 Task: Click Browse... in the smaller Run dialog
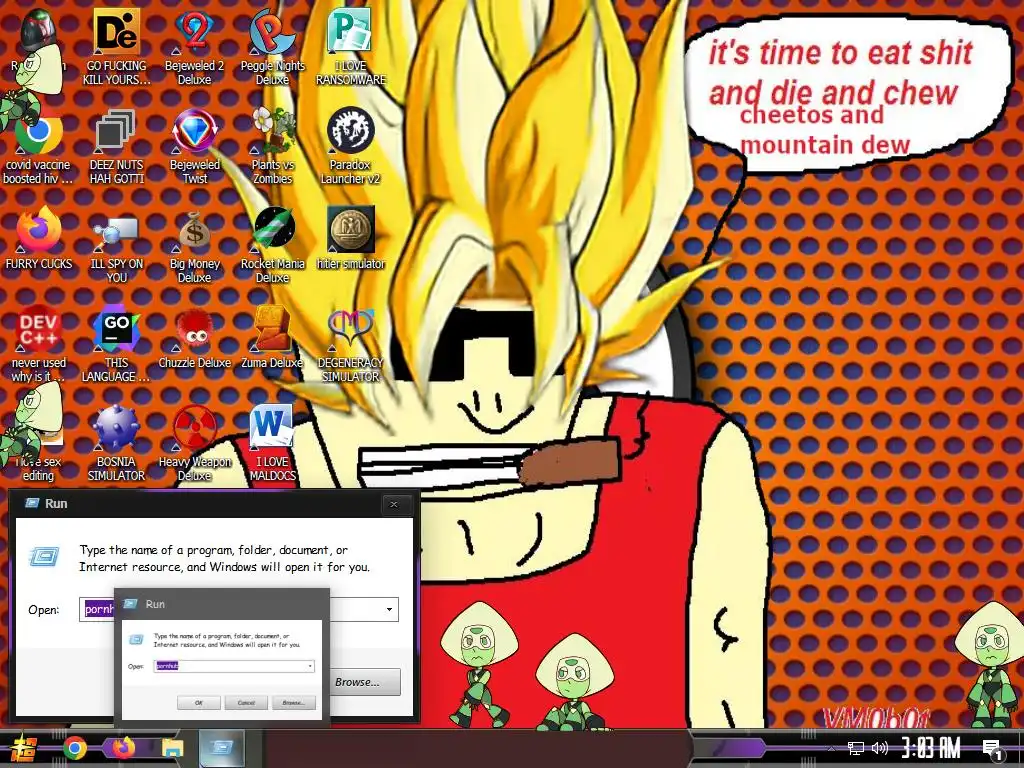pos(293,703)
